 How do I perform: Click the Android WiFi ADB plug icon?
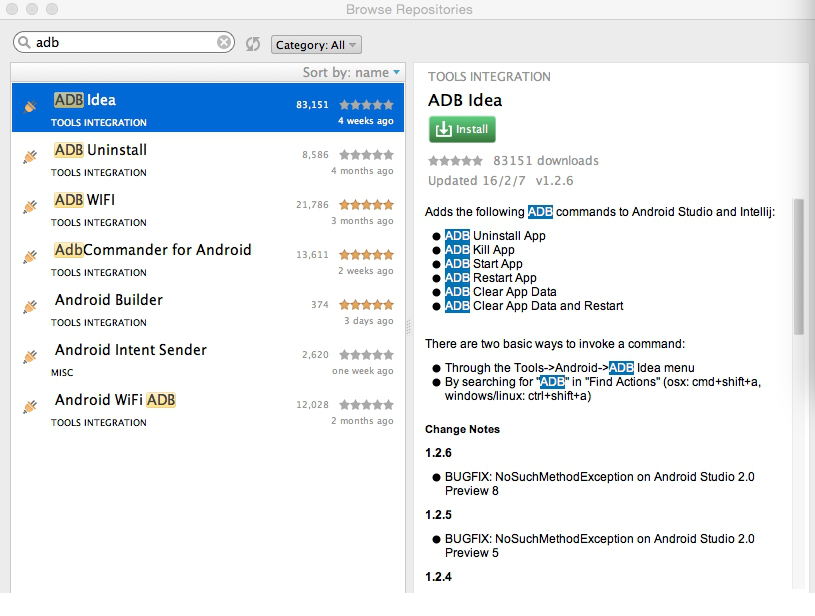[x=30, y=407]
